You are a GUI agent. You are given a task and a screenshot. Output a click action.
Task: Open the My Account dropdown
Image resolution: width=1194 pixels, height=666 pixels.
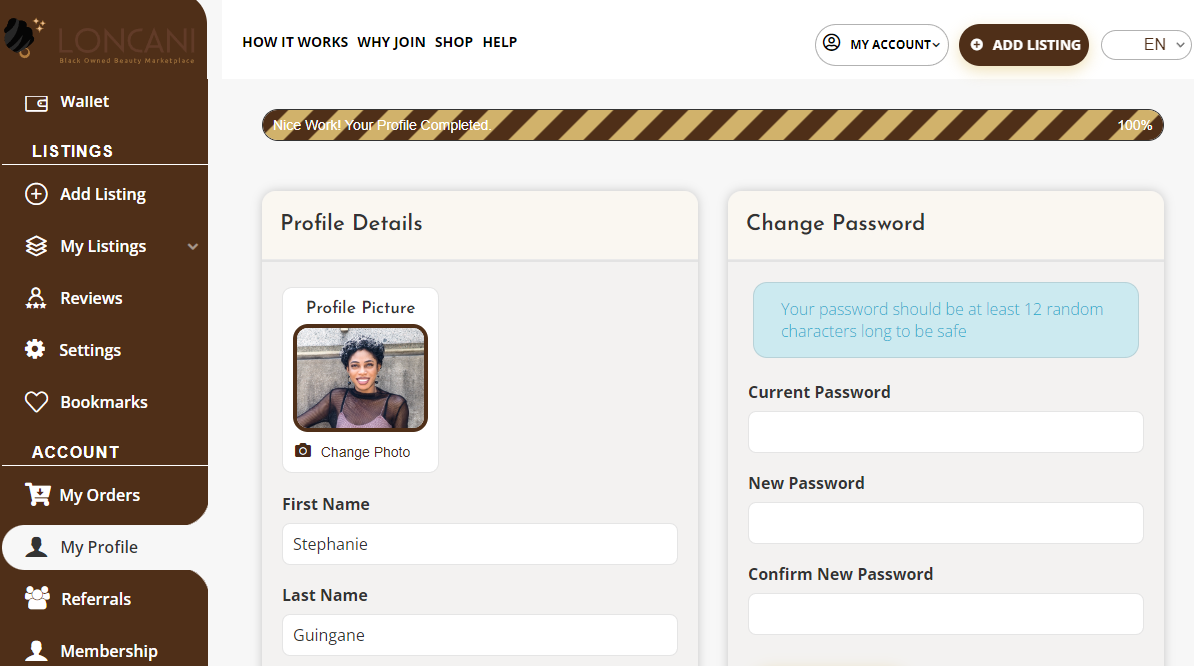coord(881,45)
